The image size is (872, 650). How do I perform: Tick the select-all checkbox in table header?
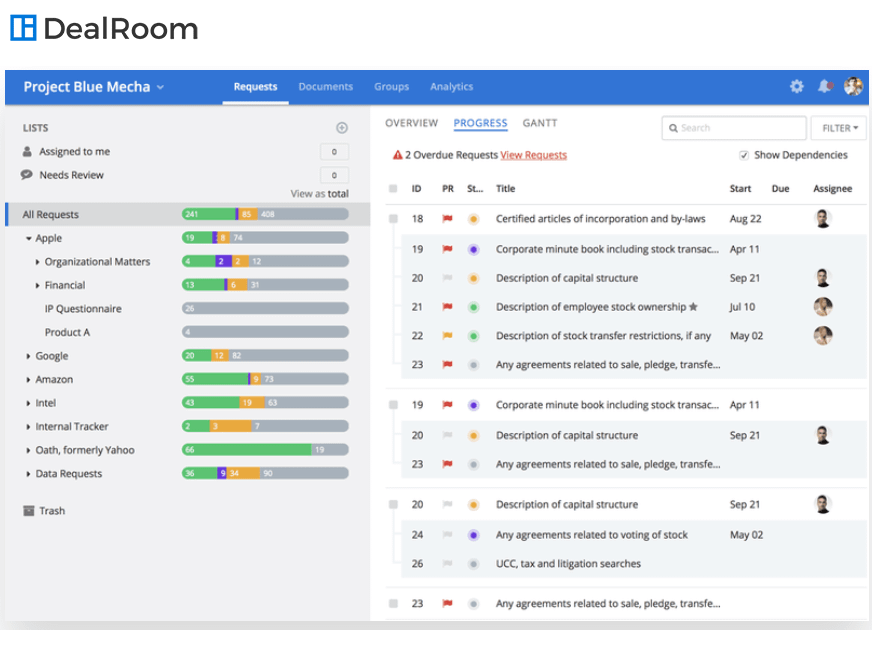393,188
